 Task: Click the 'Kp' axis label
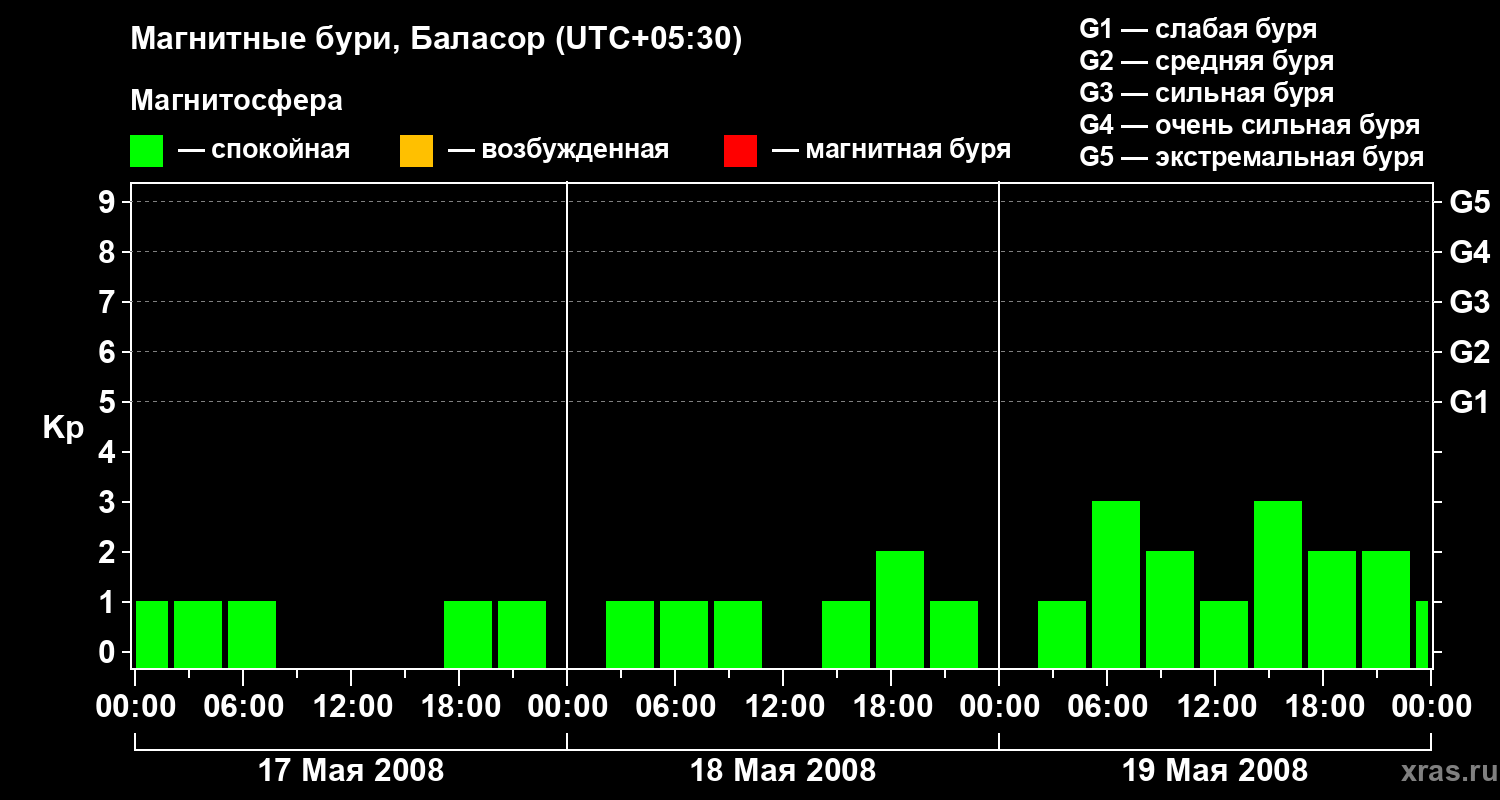63,428
